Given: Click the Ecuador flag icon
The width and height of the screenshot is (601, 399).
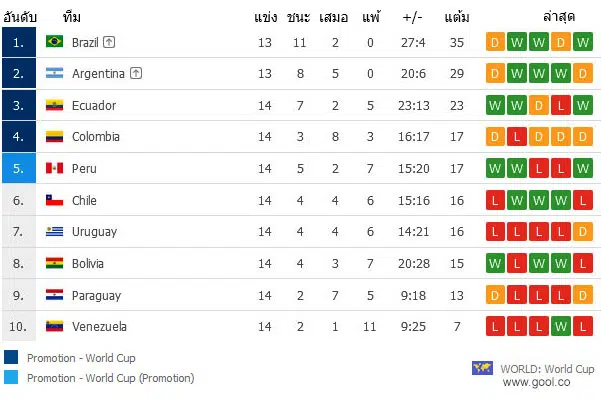Looking at the screenshot, I should (54, 105).
